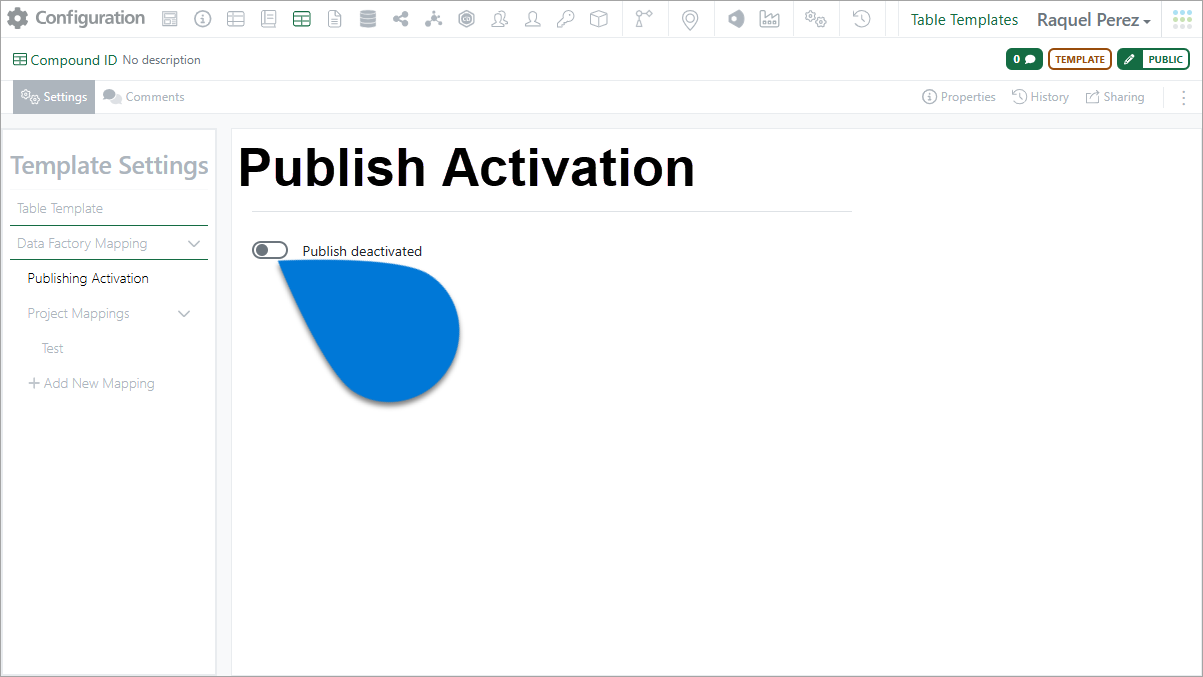1203x677 pixels.
Task: Click Add New Mapping
Action: point(91,383)
